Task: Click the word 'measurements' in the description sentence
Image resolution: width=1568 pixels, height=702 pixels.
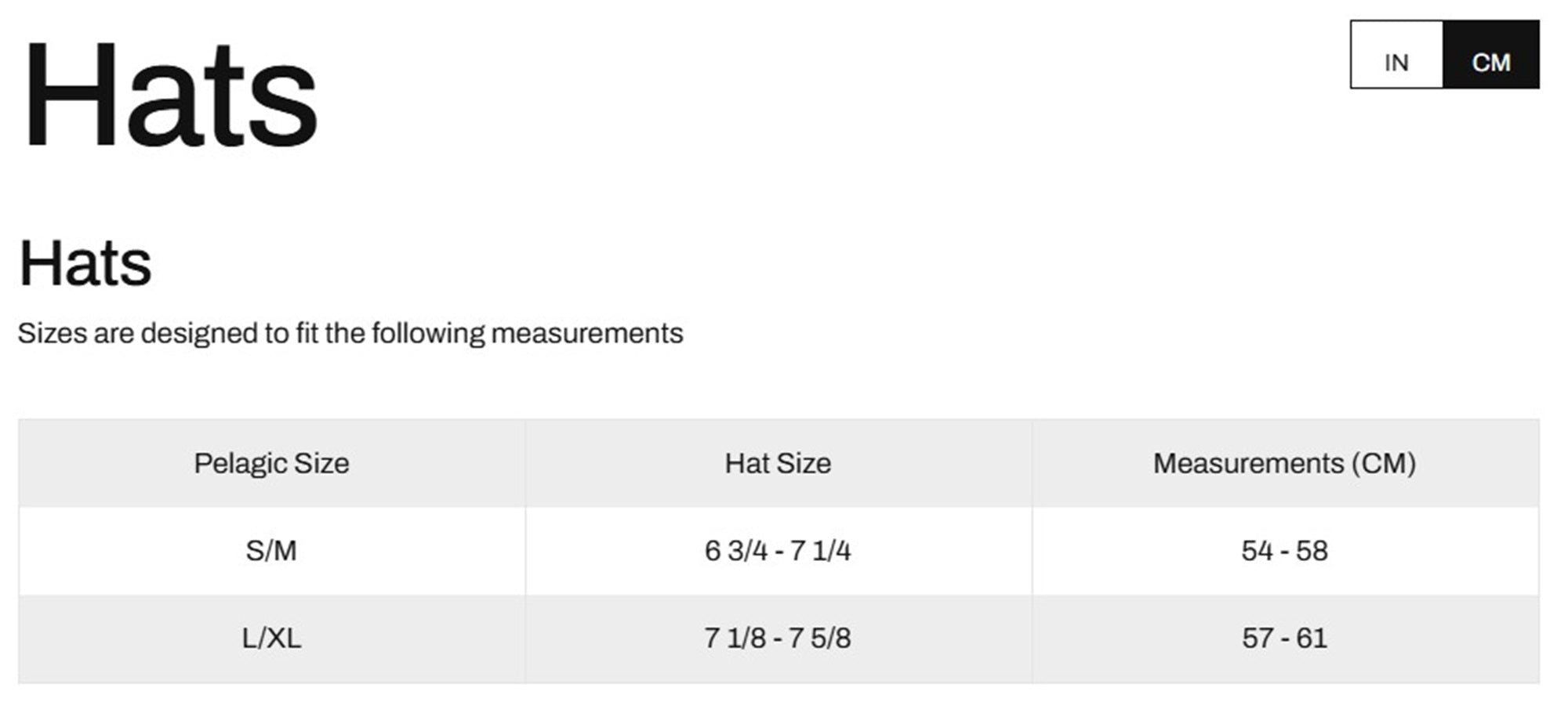Action: tap(587, 334)
